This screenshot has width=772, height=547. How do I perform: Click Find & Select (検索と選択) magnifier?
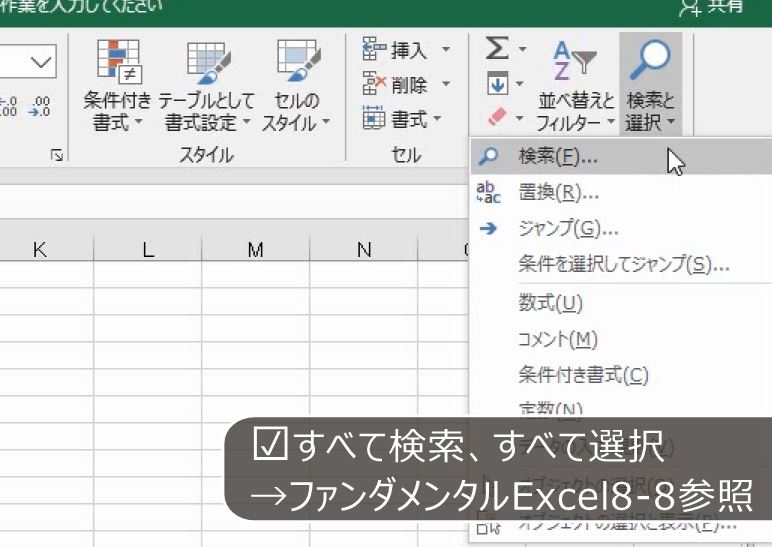650,85
